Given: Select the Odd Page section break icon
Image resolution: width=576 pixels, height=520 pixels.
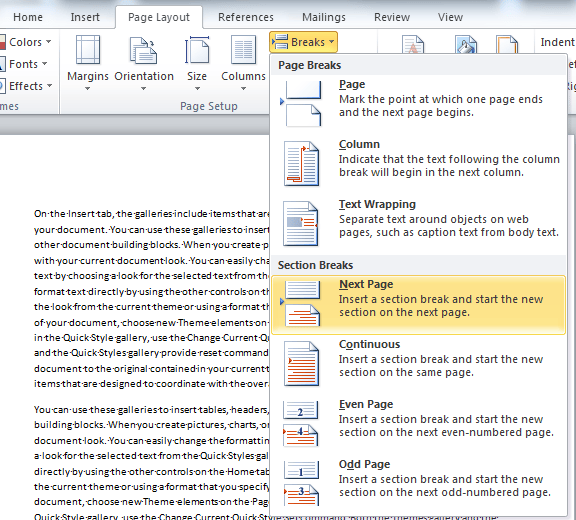Looking at the screenshot, I should coord(301,483).
